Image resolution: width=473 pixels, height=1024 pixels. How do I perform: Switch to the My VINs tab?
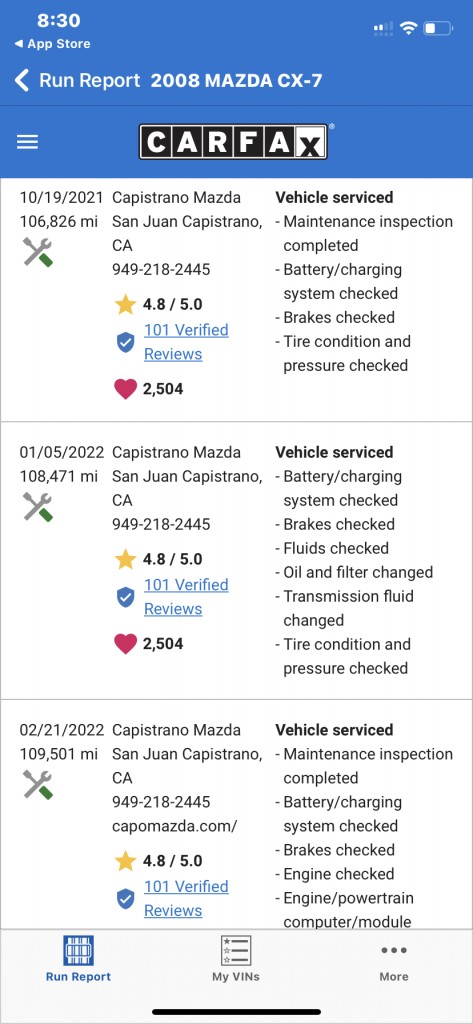point(236,959)
